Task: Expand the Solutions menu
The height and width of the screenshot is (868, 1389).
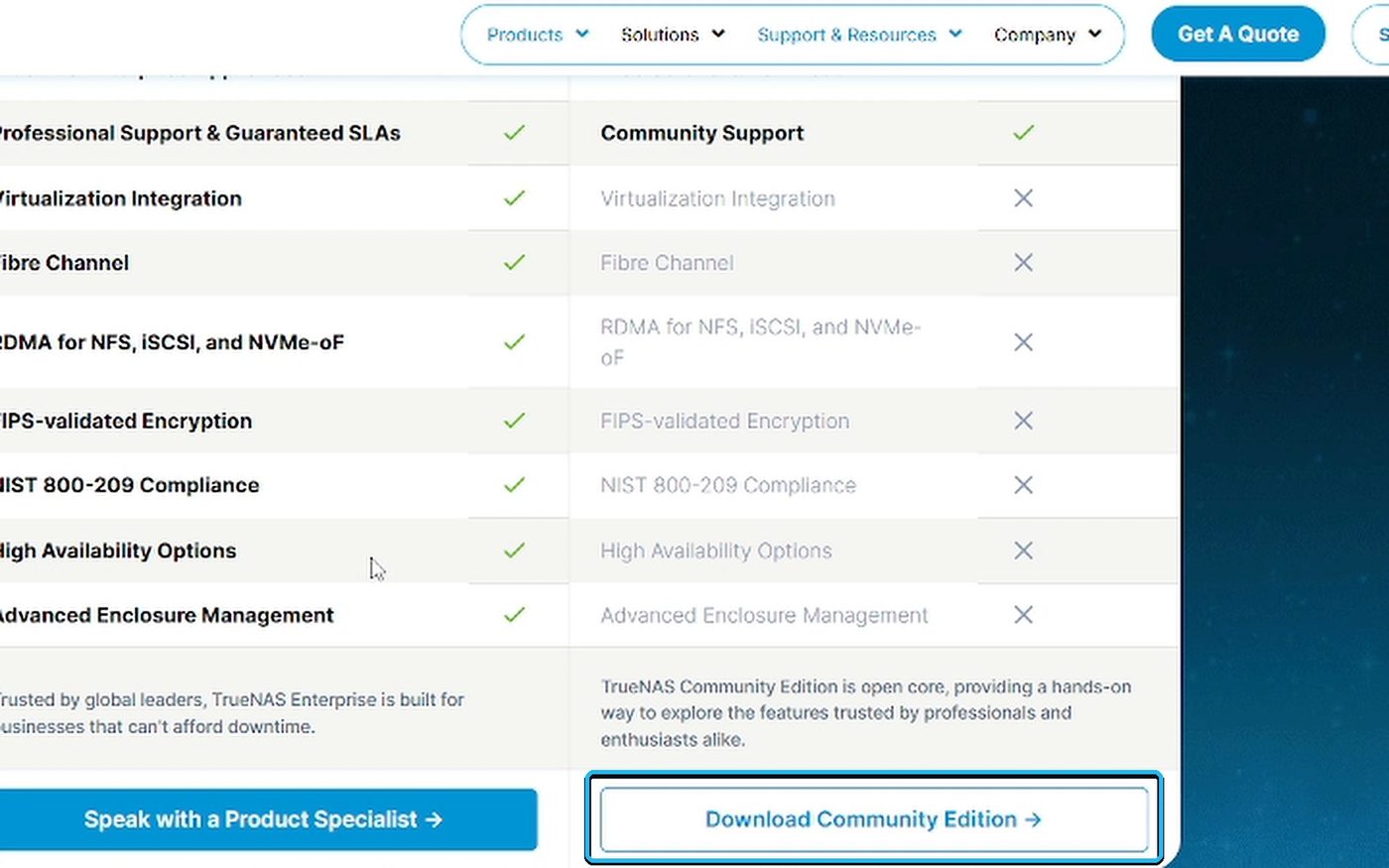Action: coord(673,35)
